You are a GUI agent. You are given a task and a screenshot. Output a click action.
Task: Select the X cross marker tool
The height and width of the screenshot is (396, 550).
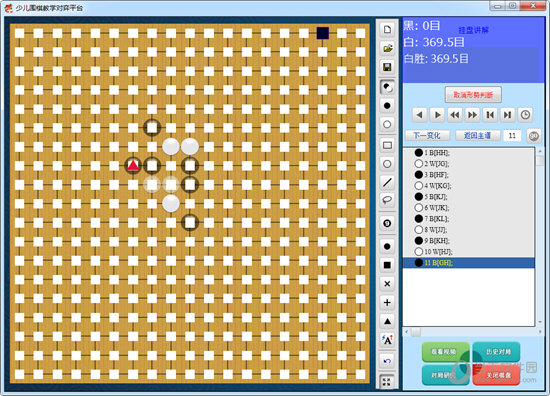[x=387, y=283]
